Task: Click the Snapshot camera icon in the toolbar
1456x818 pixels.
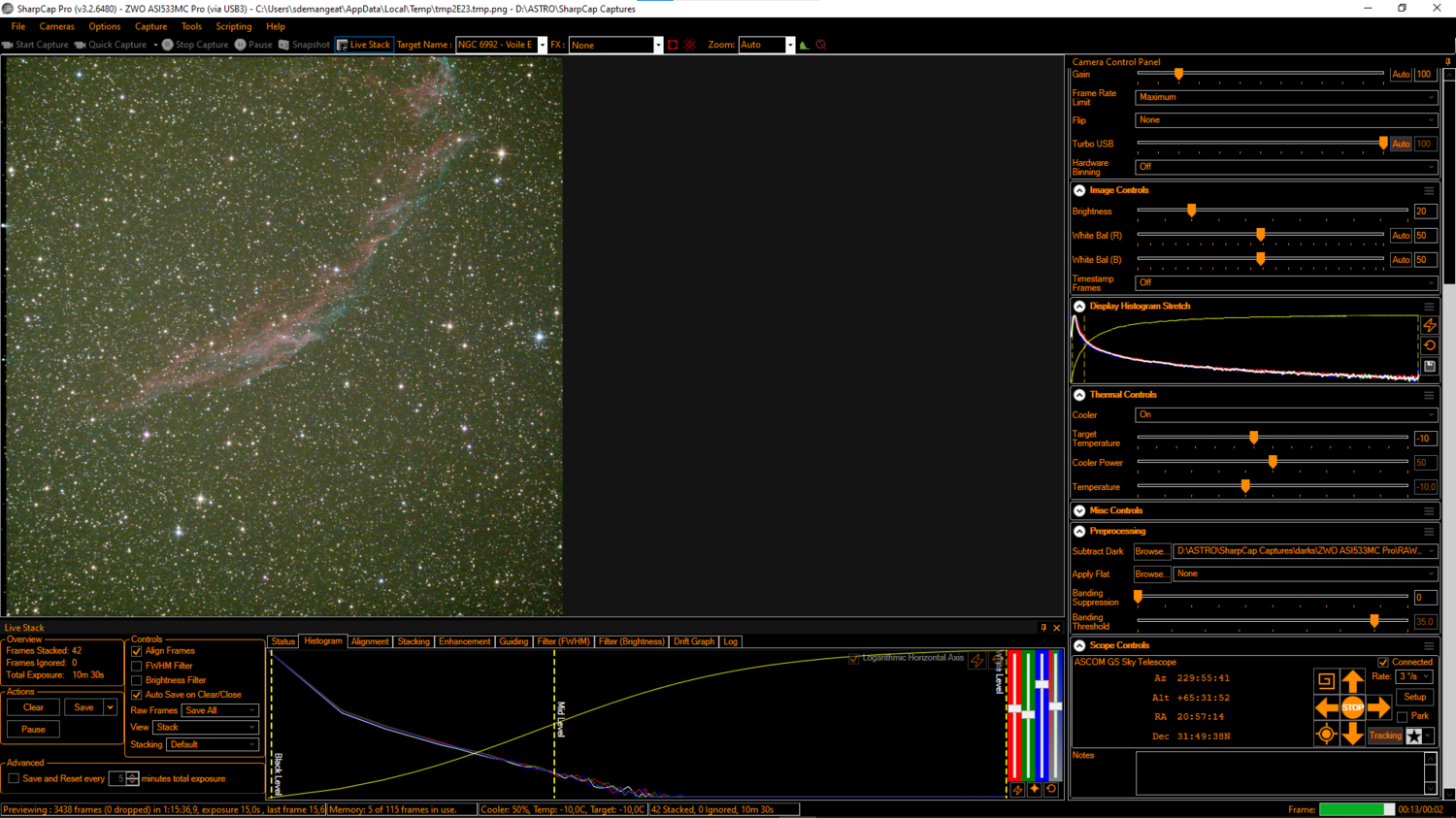Action: click(282, 45)
